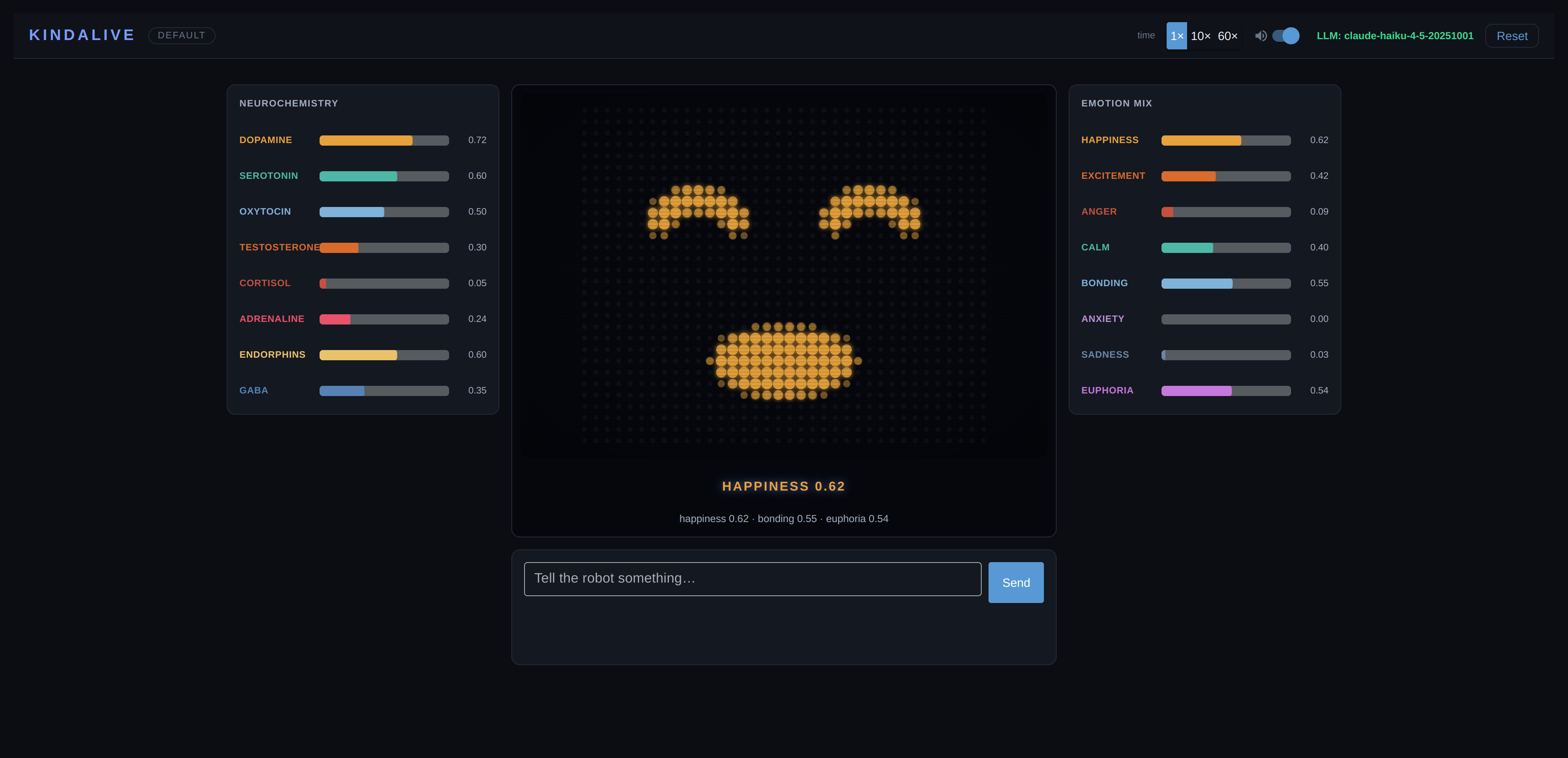Click the Reset button
The width and height of the screenshot is (1568, 758).
click(1512, 36)
